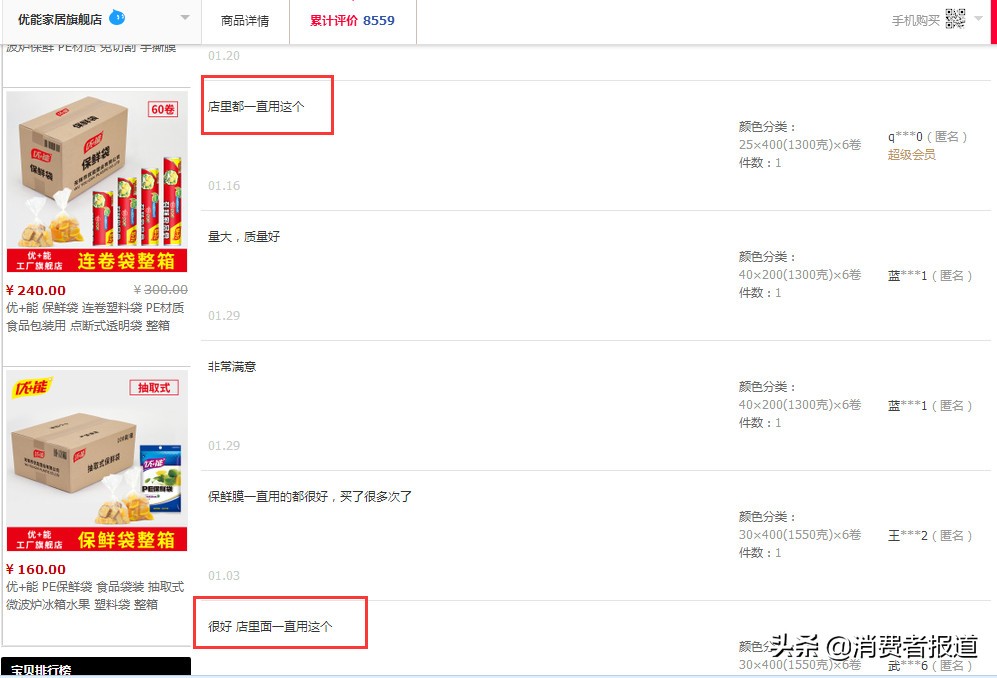The image size is (997, 678).
Task: Expand the store name dropdown arrow
Action: 185,17
